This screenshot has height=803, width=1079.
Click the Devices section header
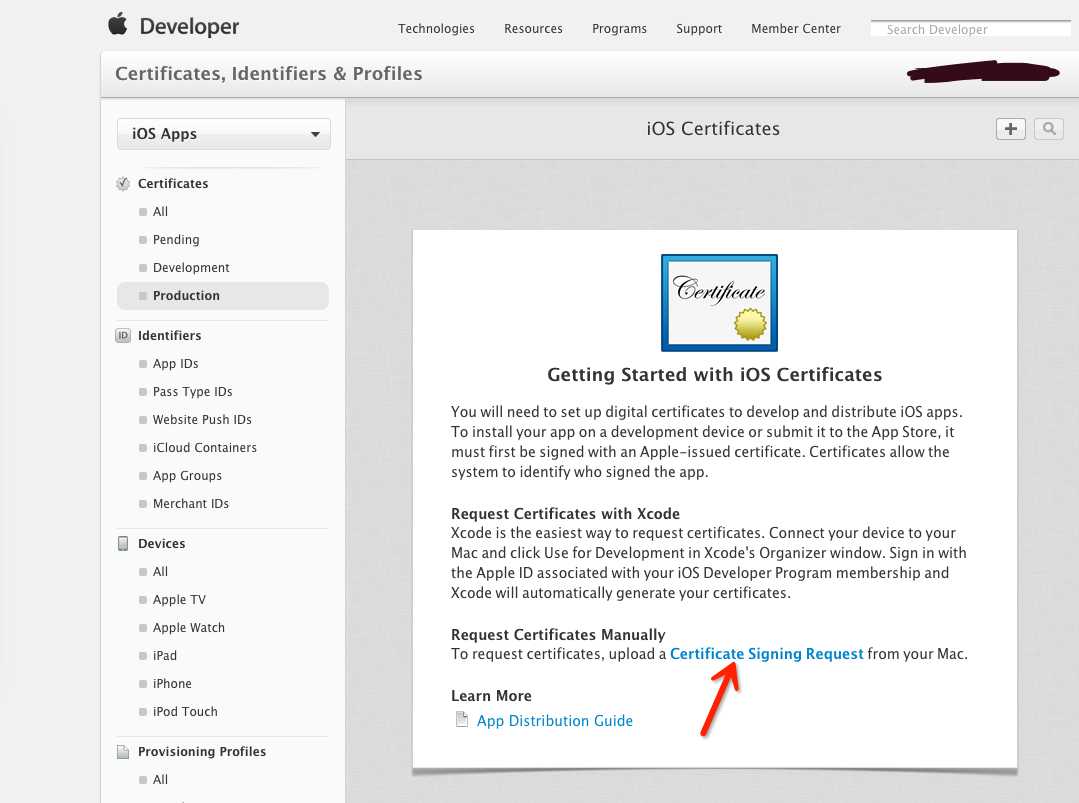162,544
